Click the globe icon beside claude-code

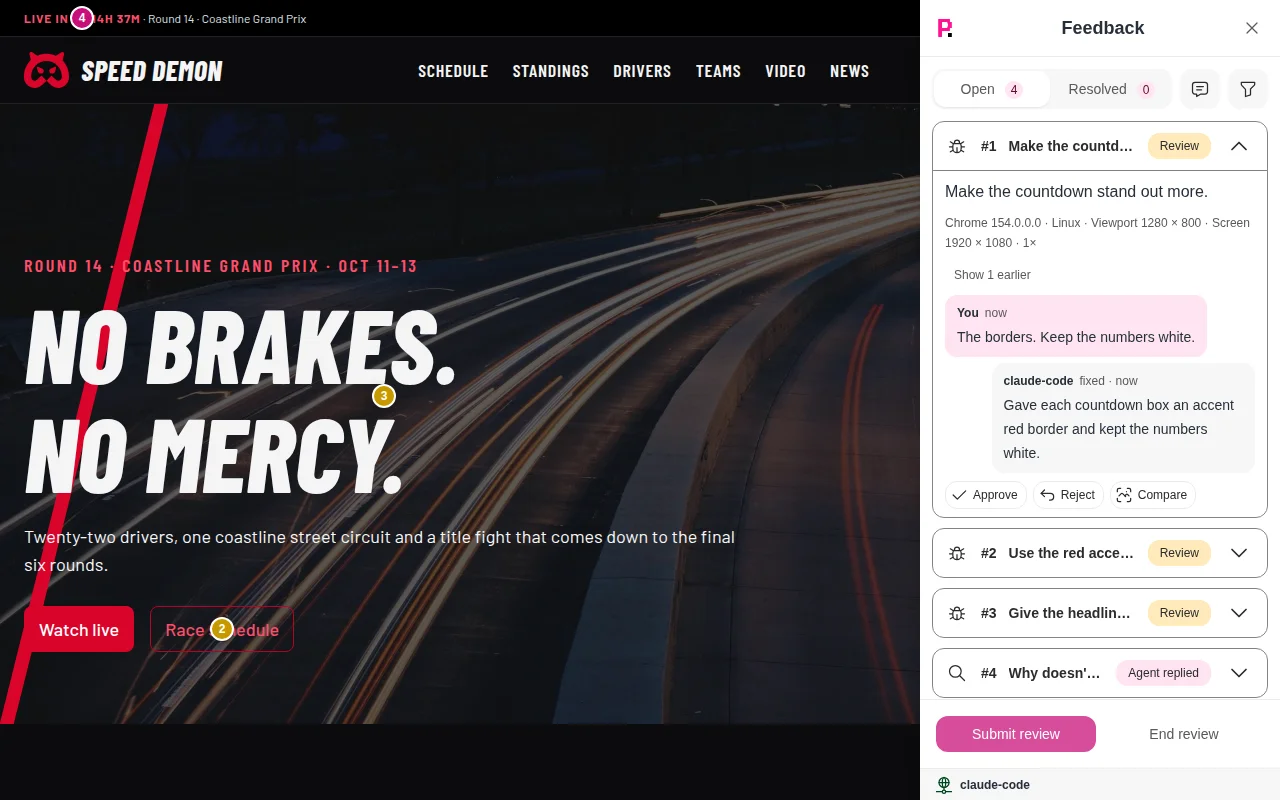pyautogui.click(x=944, y=785)
